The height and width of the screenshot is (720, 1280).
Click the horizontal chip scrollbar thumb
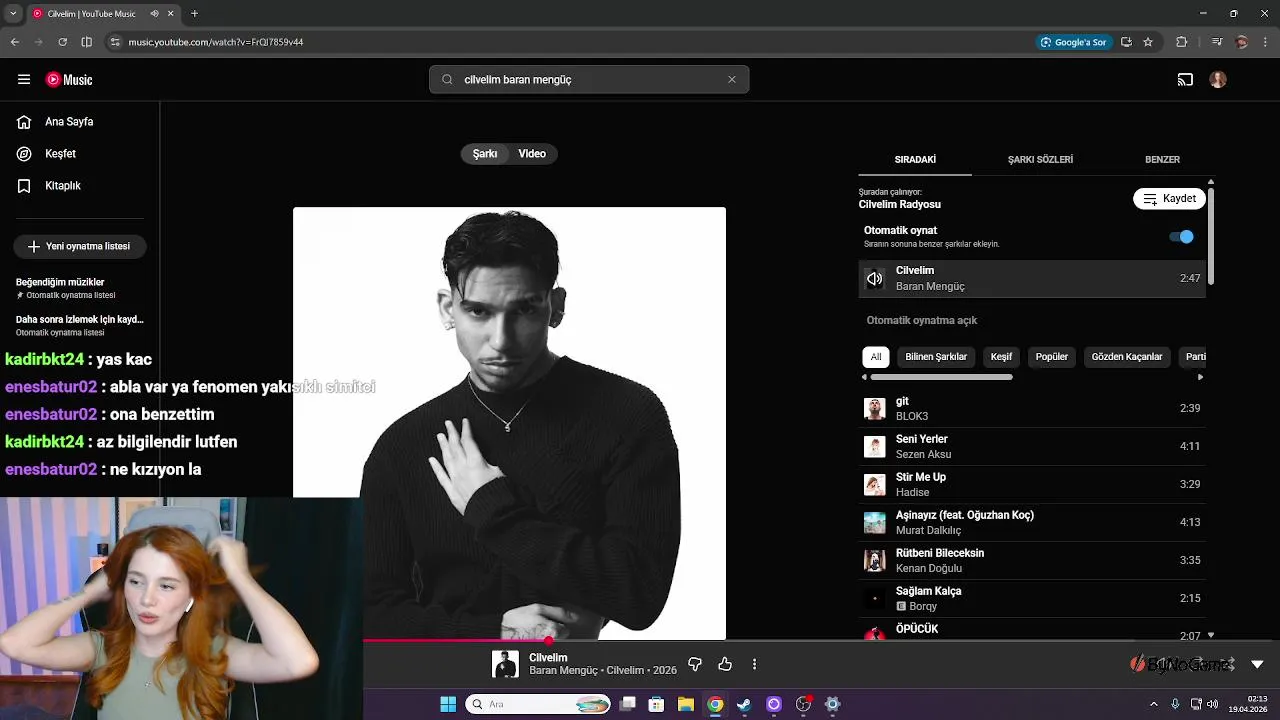[x=941, y=377]
